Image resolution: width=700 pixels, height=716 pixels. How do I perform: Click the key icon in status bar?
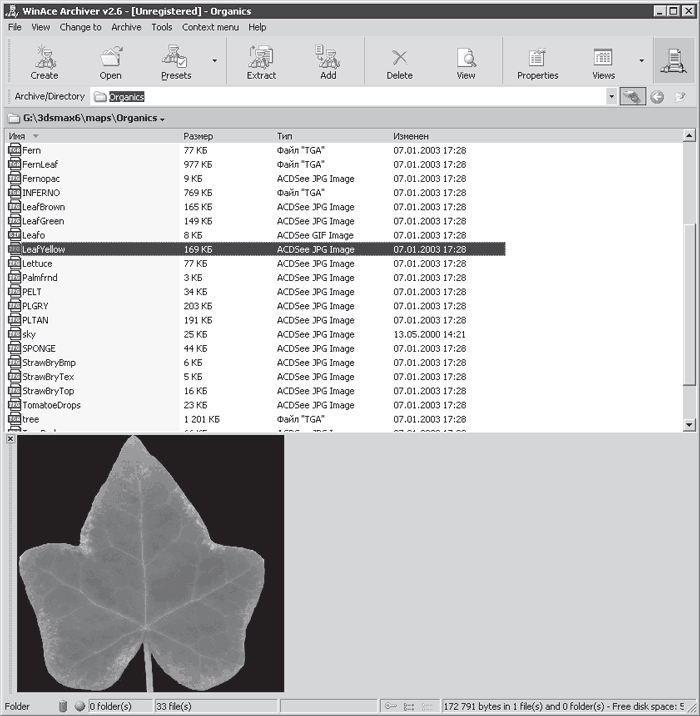click(390, 706)
